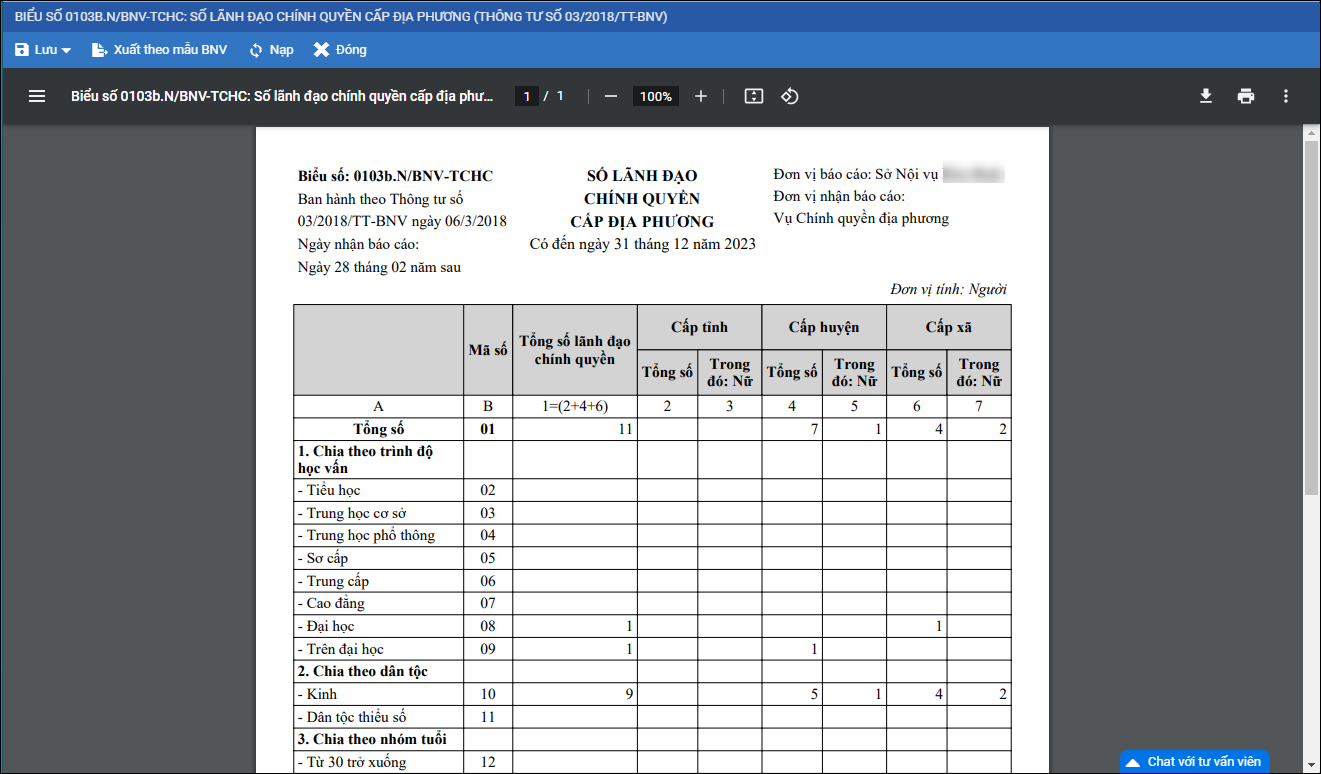1321x774 pixels.
Task: Click the Lưu save disk icon
Action: point(22,50)
